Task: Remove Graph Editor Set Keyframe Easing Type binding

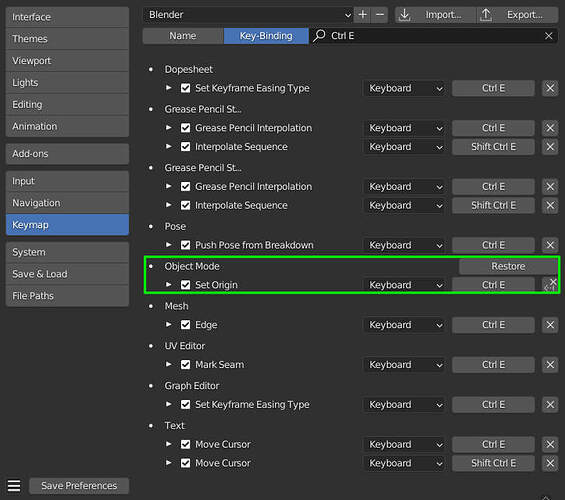Action: coord(550,405)
